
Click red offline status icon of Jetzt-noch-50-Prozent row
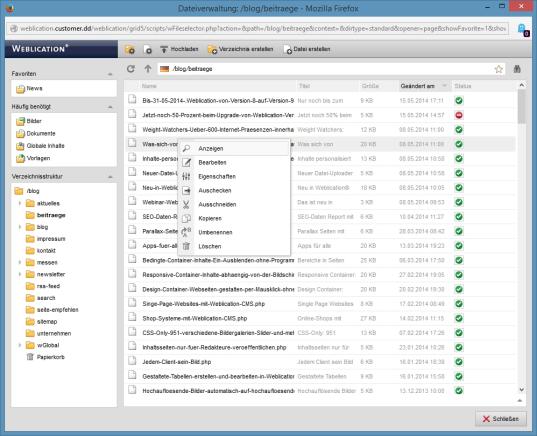tap(459, 115)
